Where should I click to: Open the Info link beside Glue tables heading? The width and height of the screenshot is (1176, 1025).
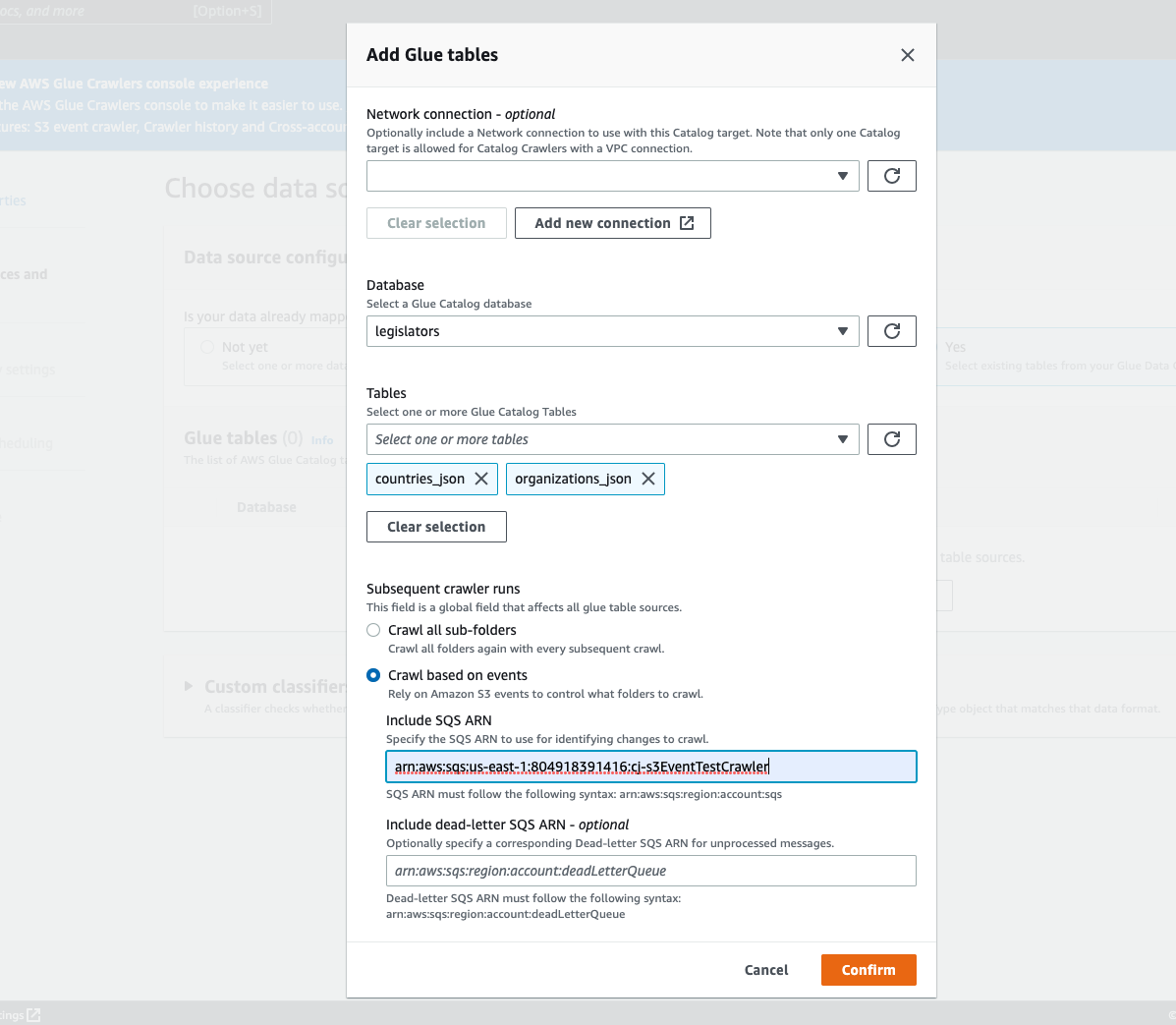click(x=322, y=440)
